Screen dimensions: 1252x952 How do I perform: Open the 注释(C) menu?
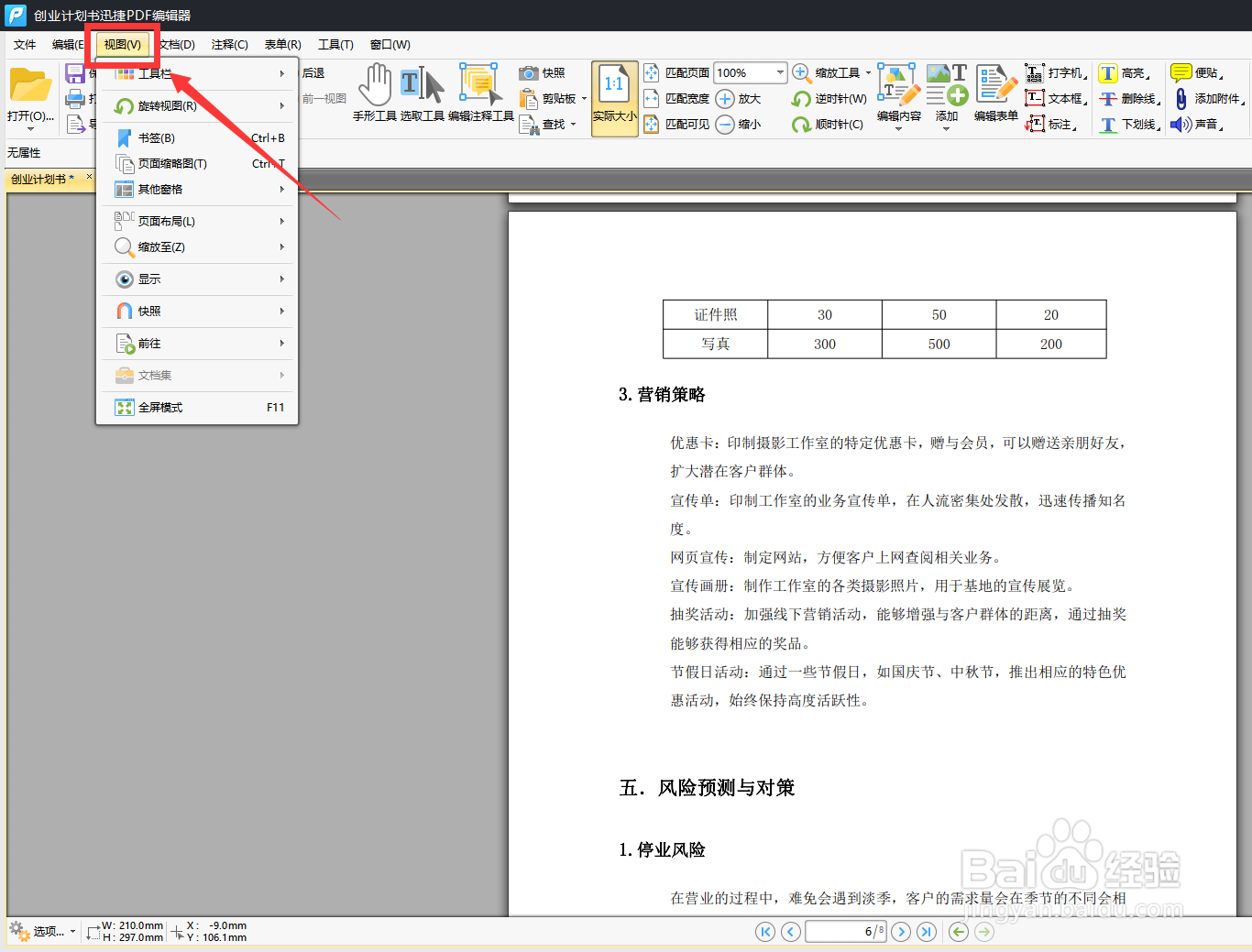pos(228,44)
